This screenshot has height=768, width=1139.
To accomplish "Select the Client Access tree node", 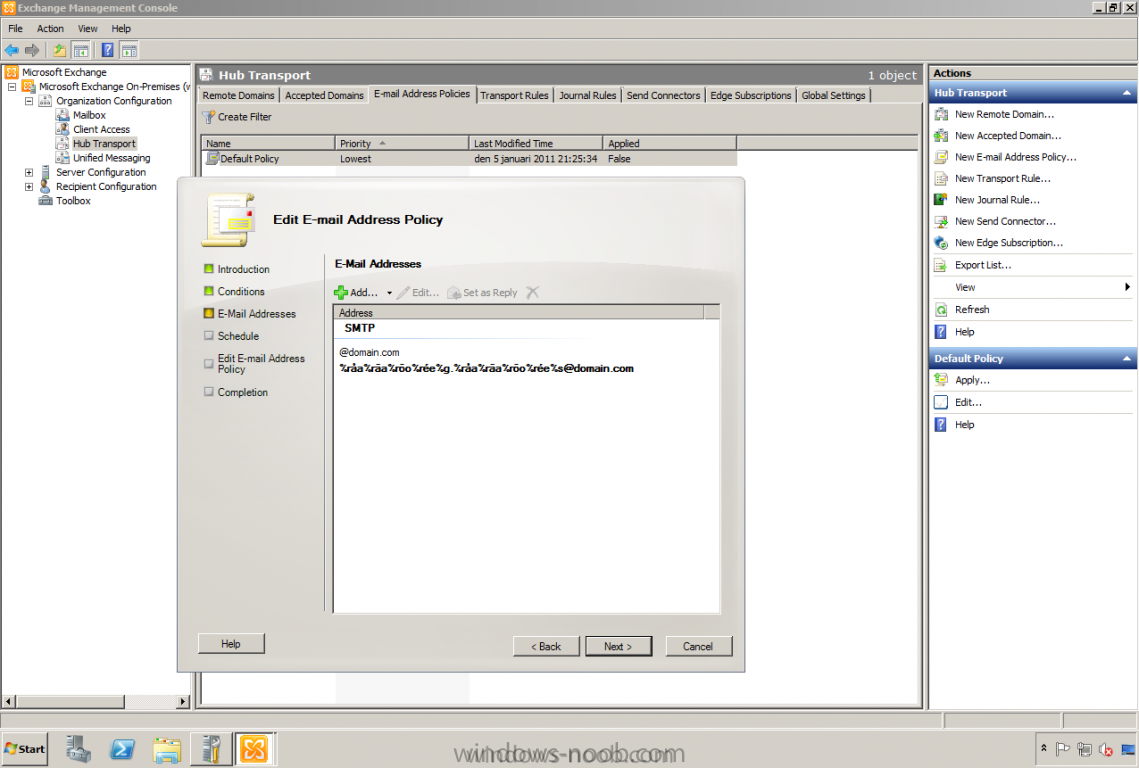I will pyautogui.click(x=101, y=129).
